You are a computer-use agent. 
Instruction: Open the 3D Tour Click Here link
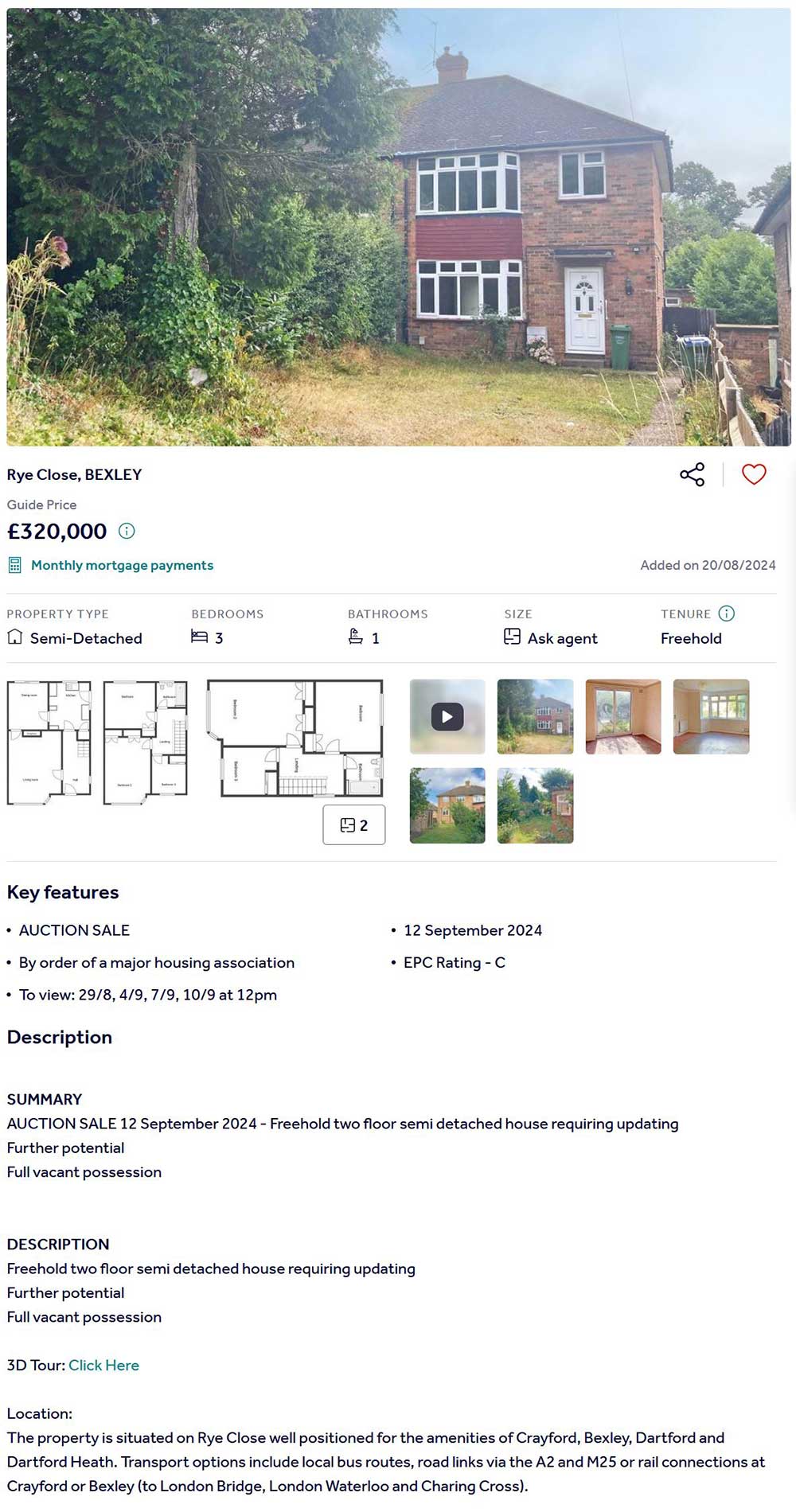pyautogui.click(x=103, y=1366)
